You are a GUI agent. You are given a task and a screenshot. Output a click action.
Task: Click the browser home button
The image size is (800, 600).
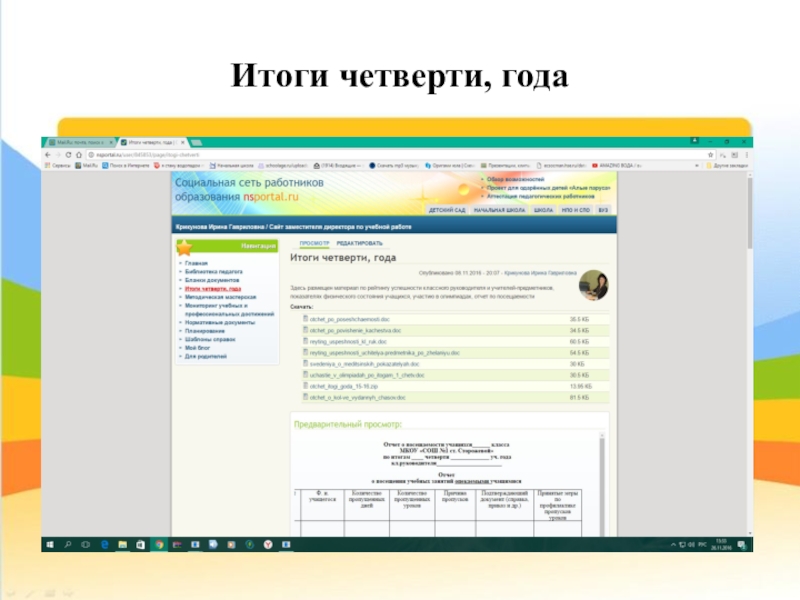tap(78, 155)
